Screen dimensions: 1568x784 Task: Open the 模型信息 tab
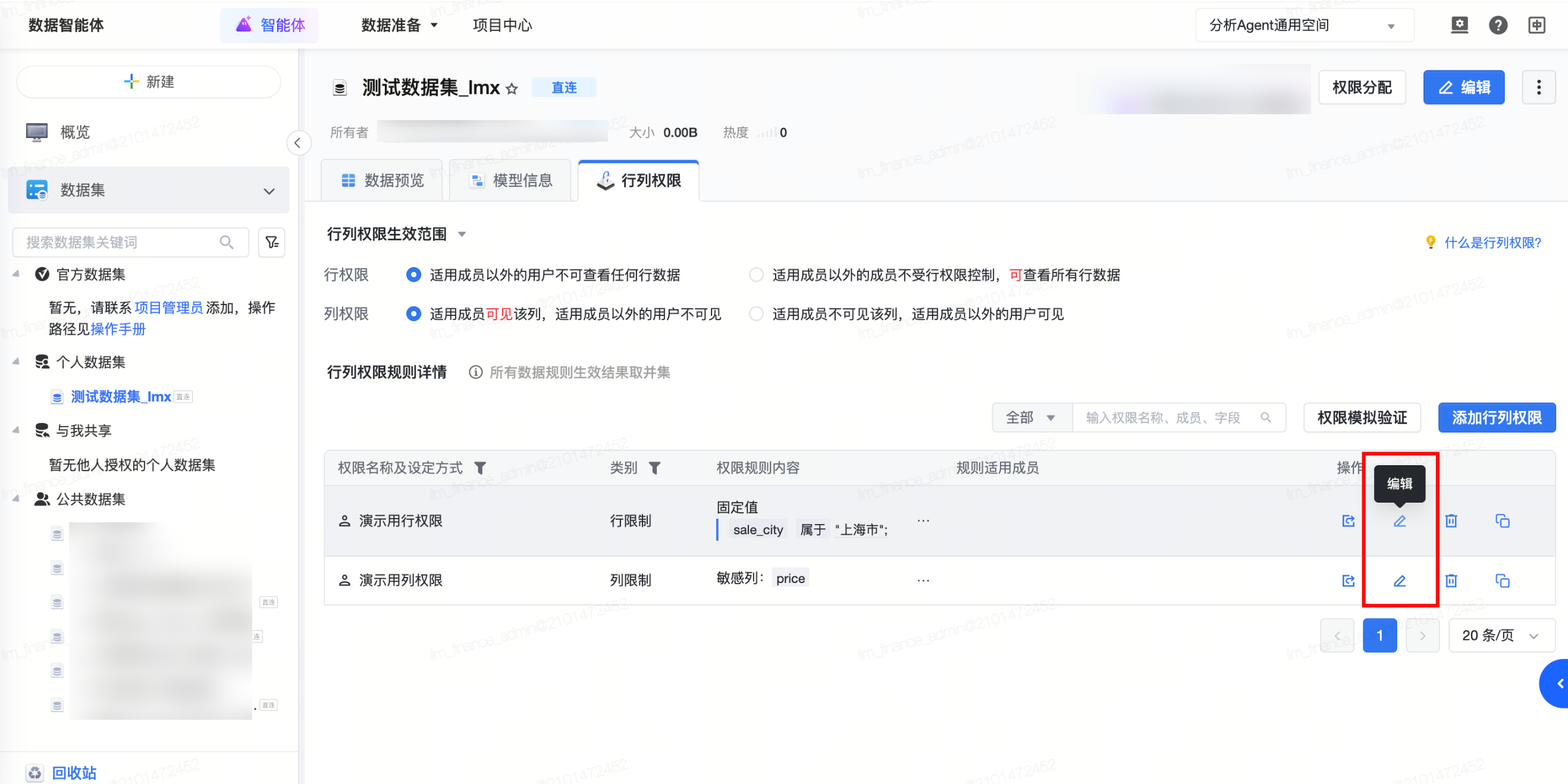click(x=511, y=181)
